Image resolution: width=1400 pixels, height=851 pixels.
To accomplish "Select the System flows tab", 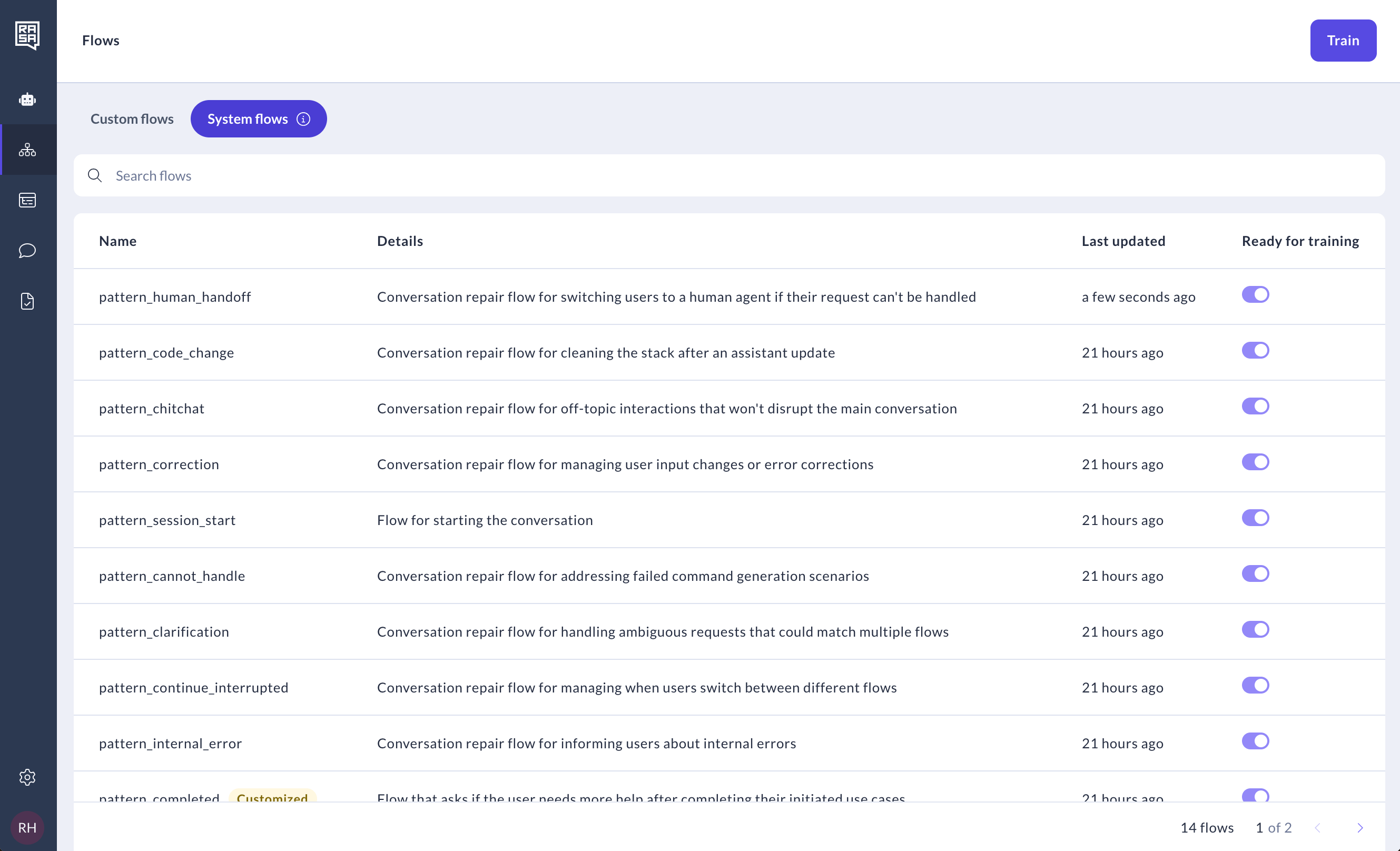I will (x=248, y=118).
